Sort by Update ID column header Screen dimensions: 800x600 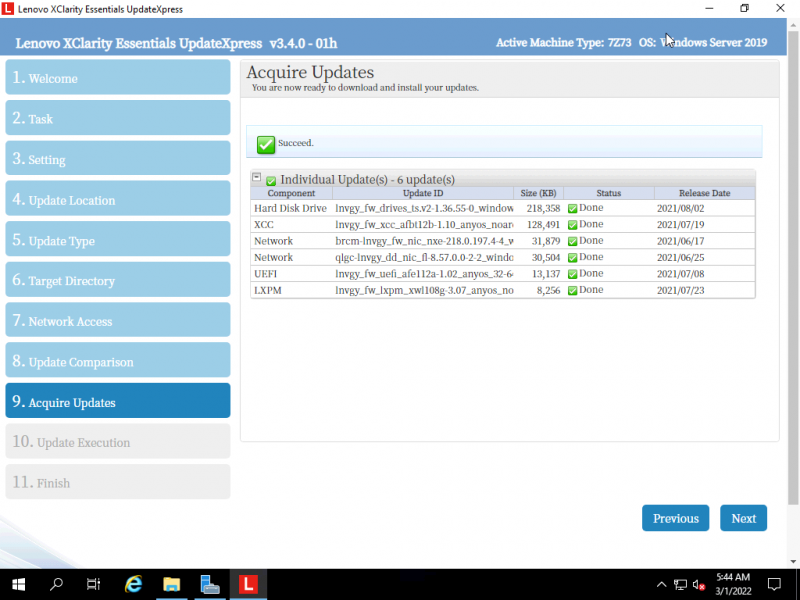pos(423,193)
